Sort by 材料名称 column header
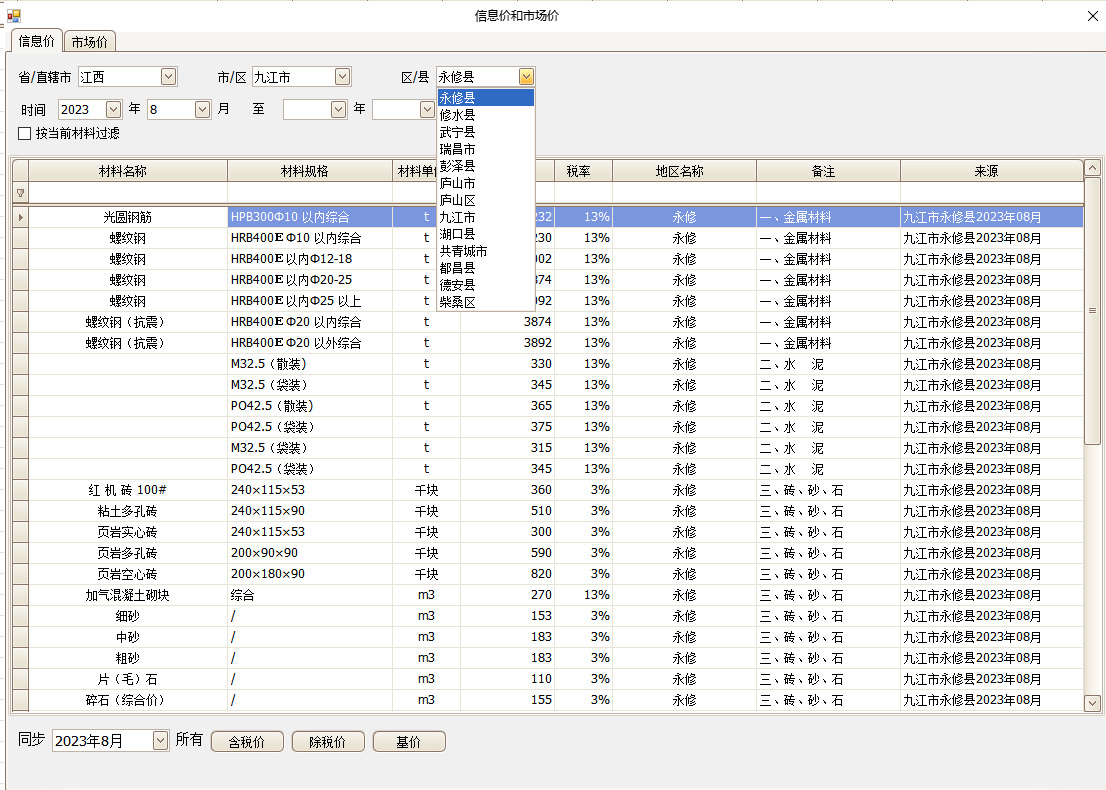The height and width of the screenshot is (790, 1106). point(128,171)
